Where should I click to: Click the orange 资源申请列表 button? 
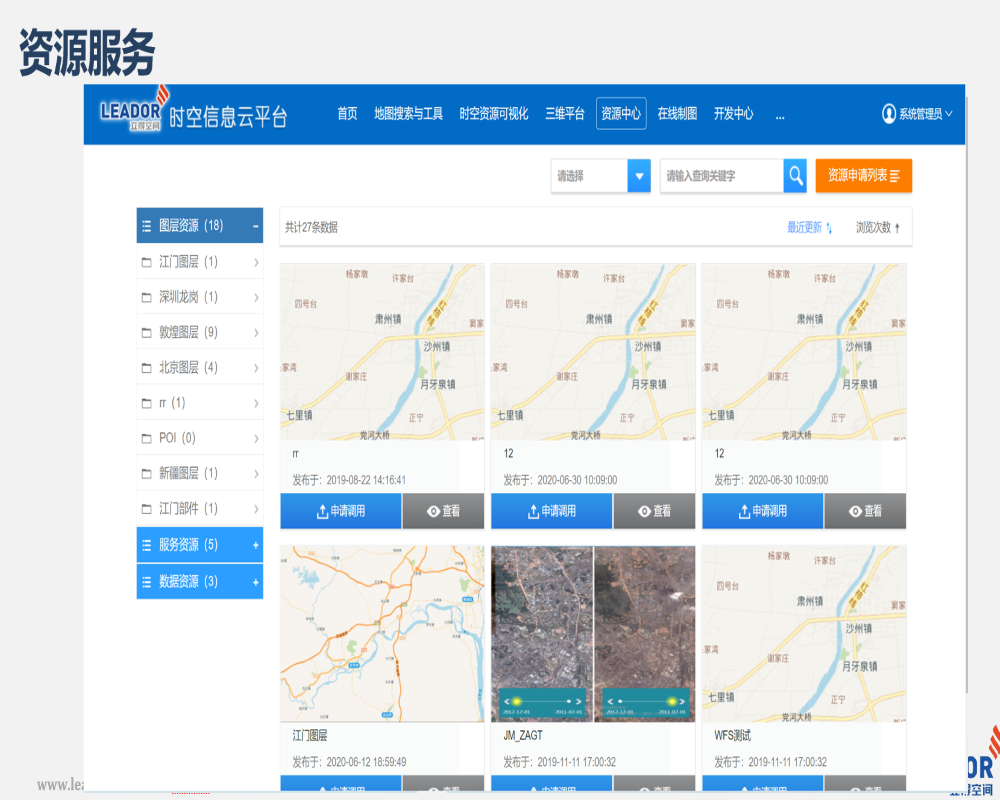863,176
